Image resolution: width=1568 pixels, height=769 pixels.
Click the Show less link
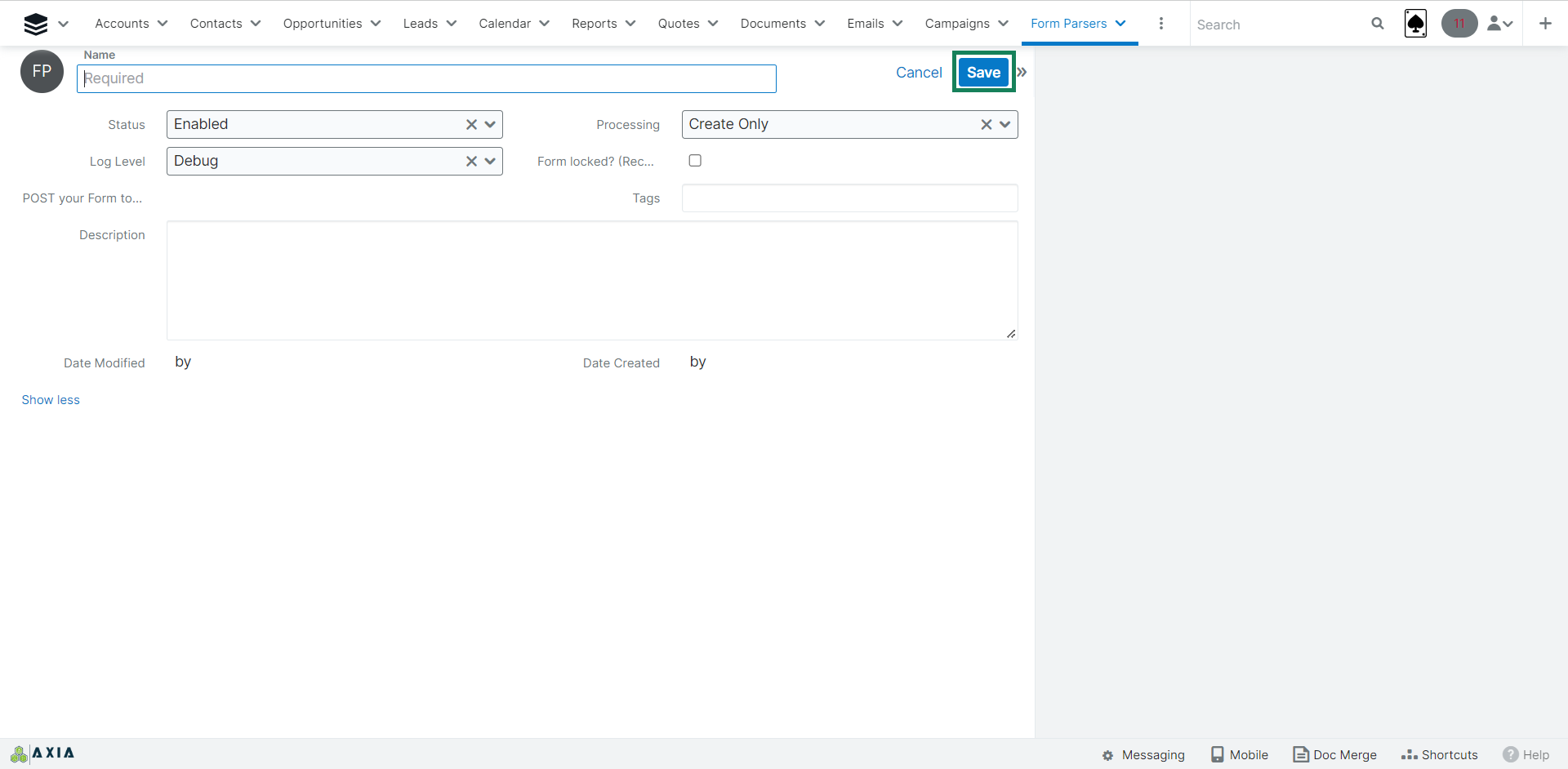pyautogui.click(x=51, y=400)
